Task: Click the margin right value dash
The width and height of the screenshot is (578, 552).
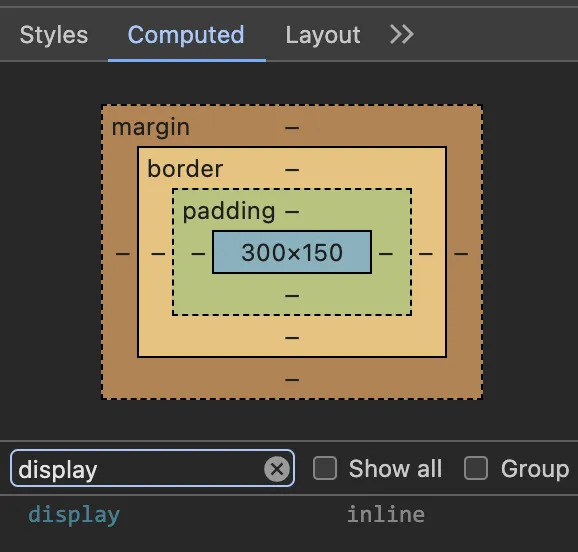Action: [461, 254]
